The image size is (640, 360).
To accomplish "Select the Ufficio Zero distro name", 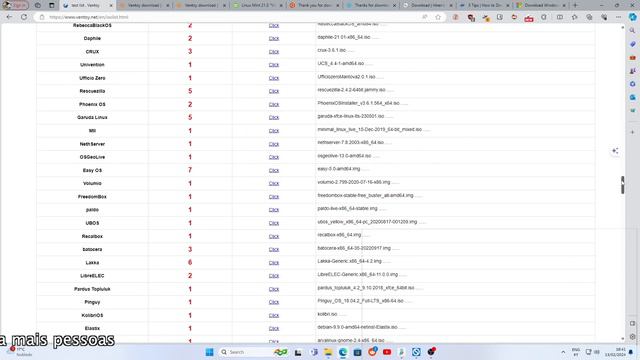I will 92,78.
